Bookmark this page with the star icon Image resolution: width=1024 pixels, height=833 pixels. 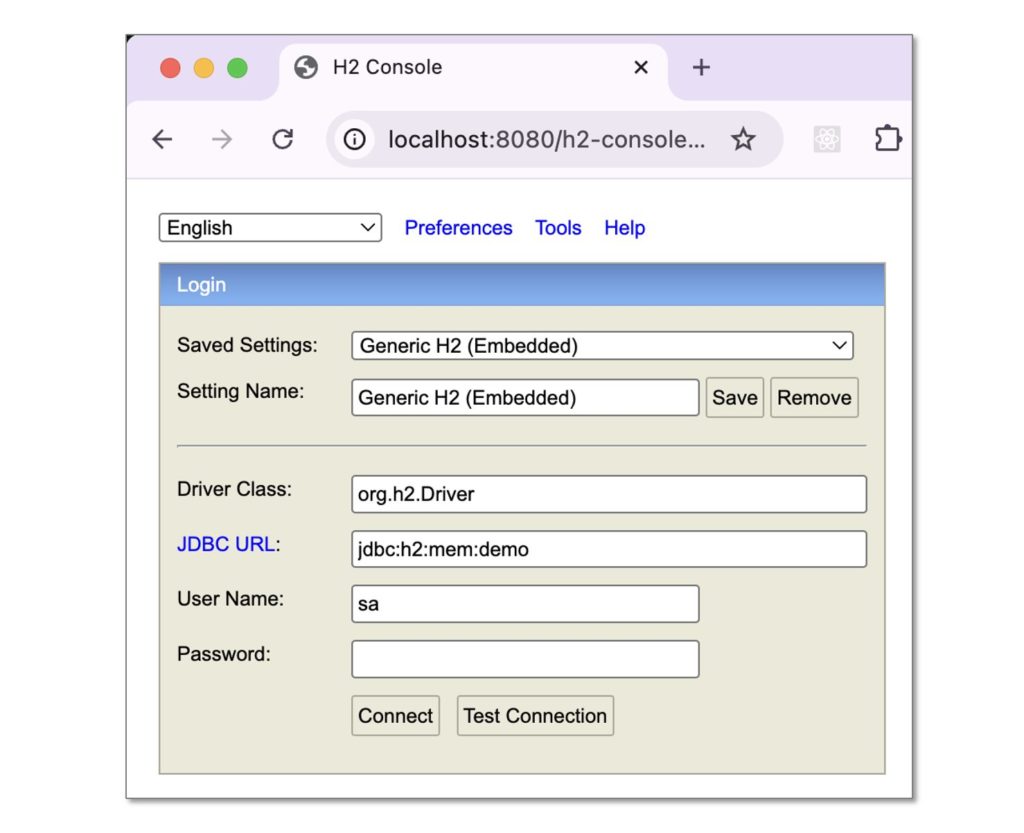742,140
